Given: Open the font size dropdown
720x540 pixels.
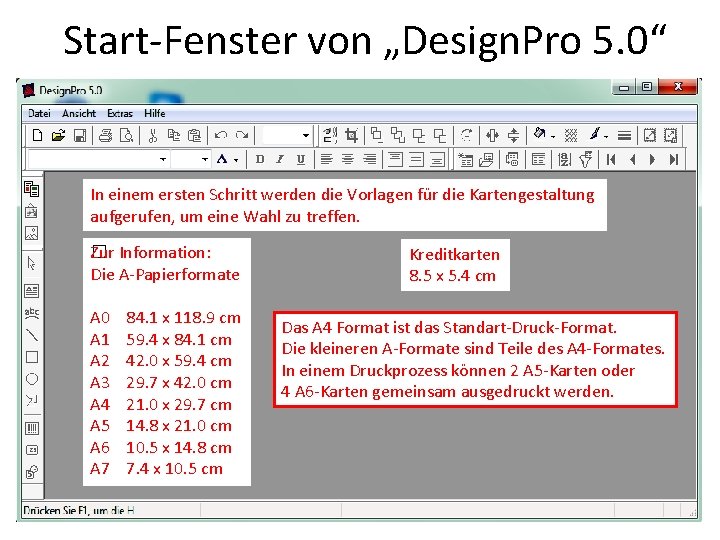Looking at the screenshot, I should pyautogui.click(x=205, y=159).
